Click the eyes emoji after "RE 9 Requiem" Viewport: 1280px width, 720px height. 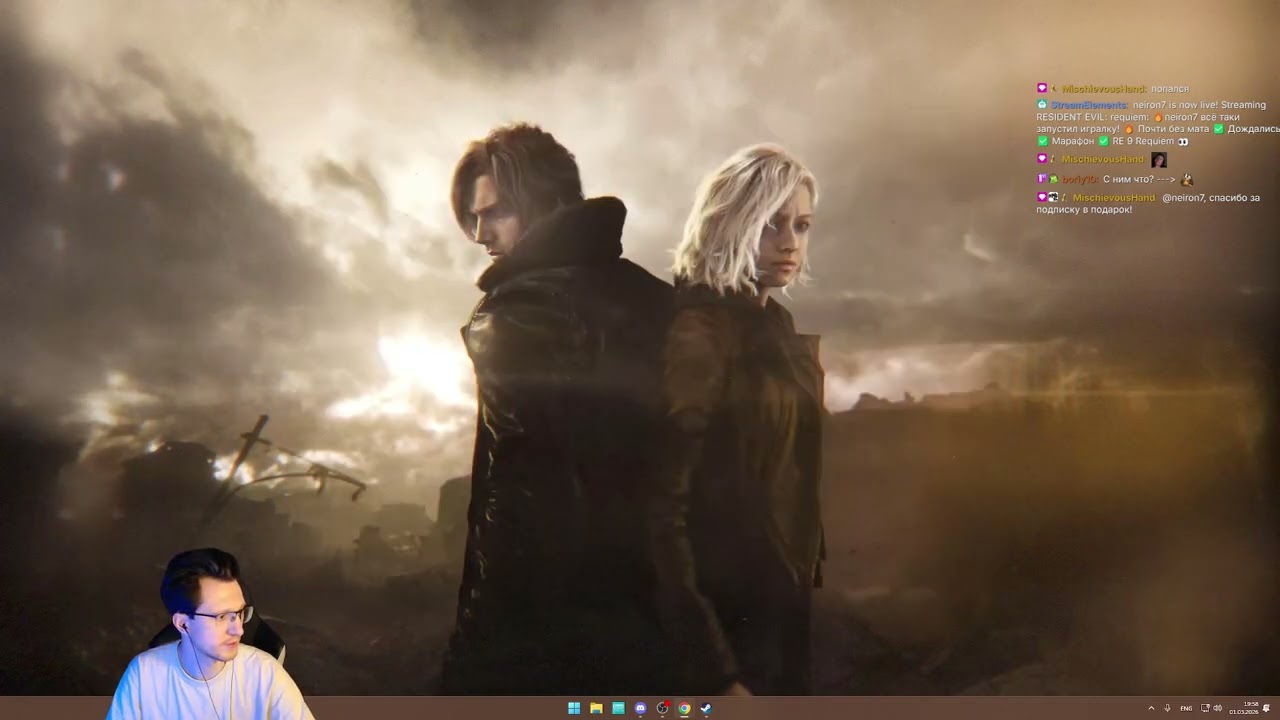click(1183, 142)
